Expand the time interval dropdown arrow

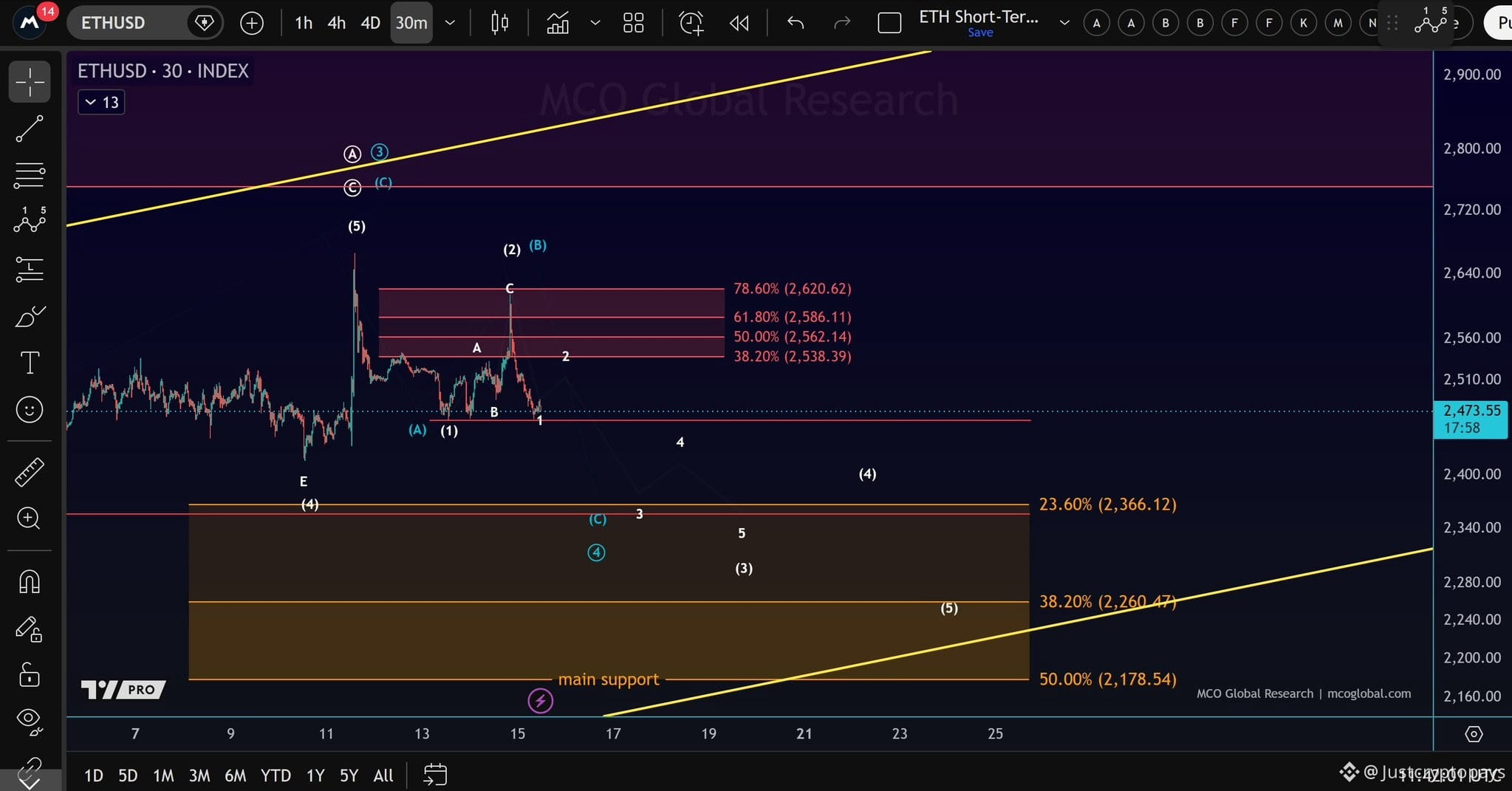[x=450, y=23]
